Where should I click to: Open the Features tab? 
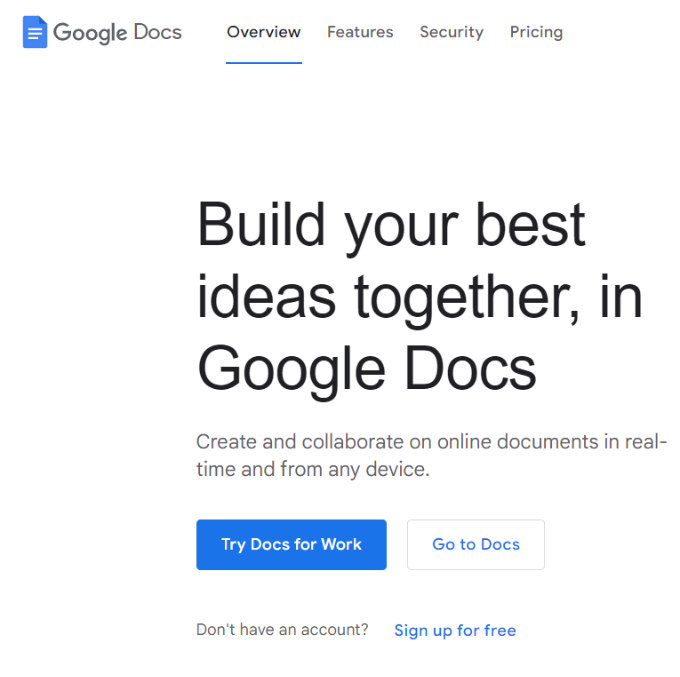(x=360, y=32)
